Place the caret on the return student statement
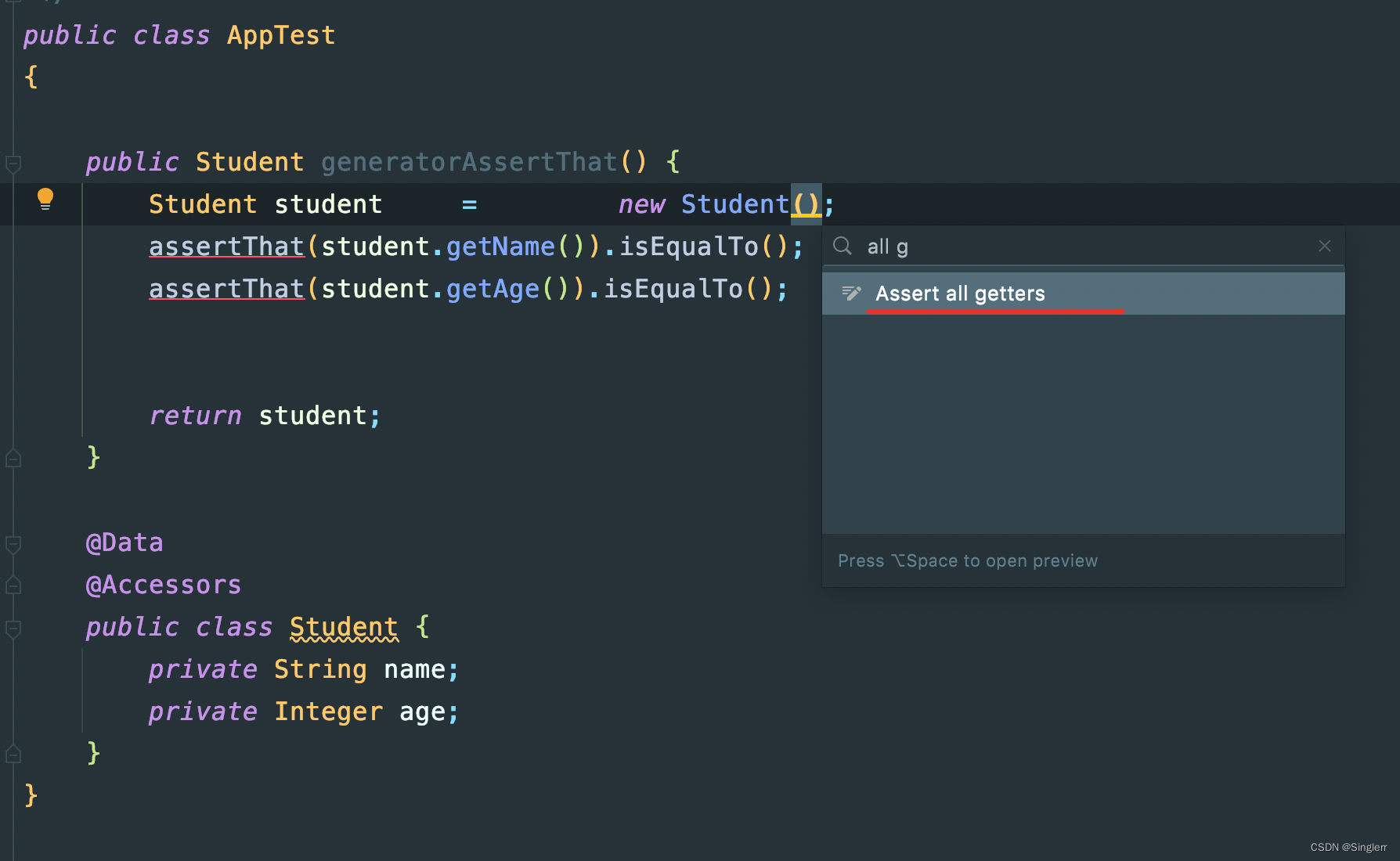Viewport: 1400px width, 861px height. point(265,415)
